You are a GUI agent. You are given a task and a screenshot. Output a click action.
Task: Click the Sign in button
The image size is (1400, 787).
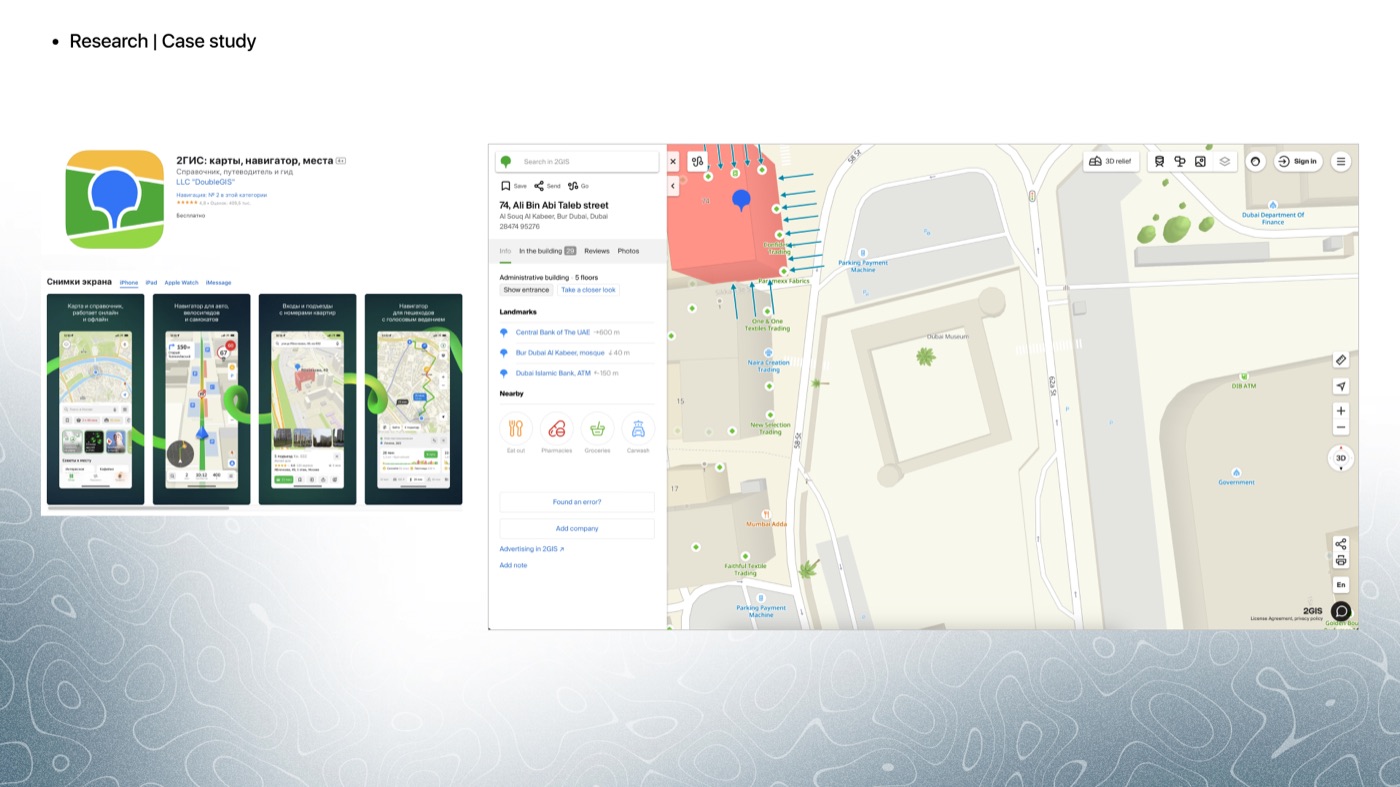point(1298,161)
